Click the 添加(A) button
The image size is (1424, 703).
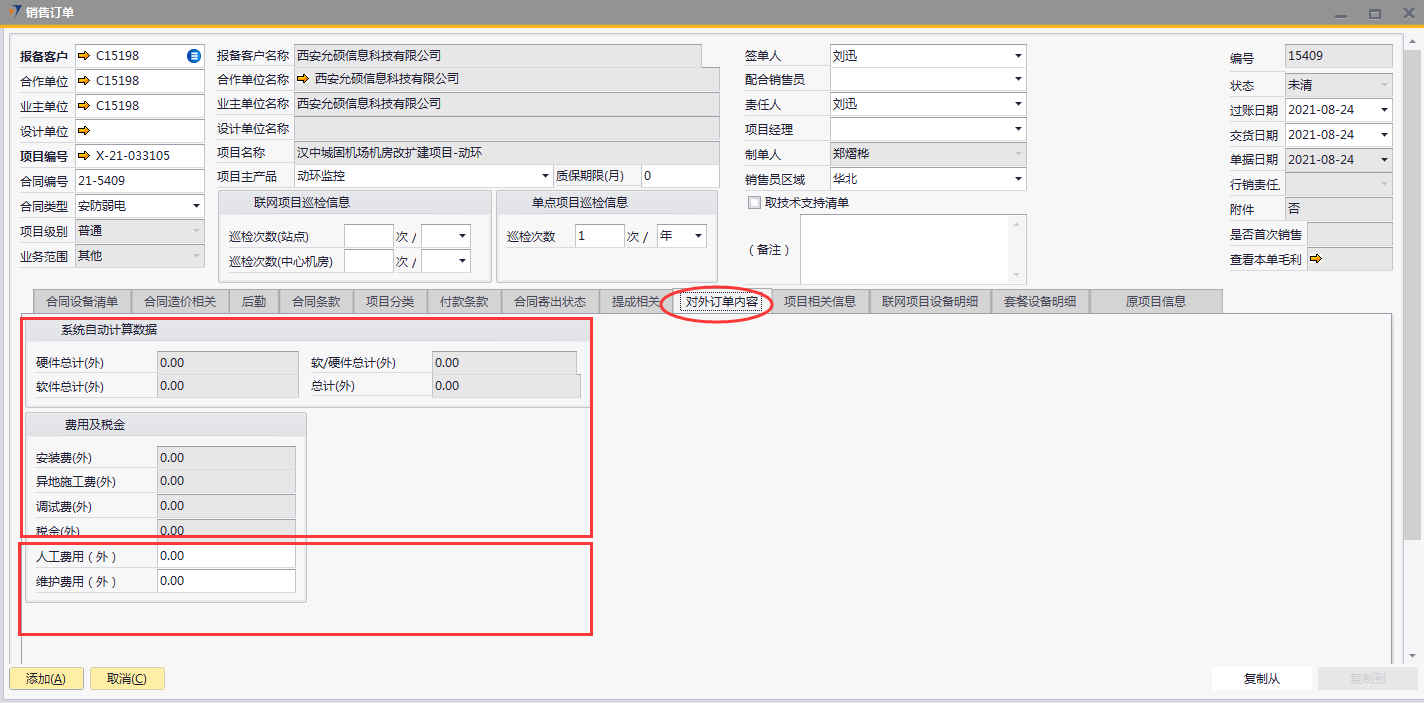[46, 679]
